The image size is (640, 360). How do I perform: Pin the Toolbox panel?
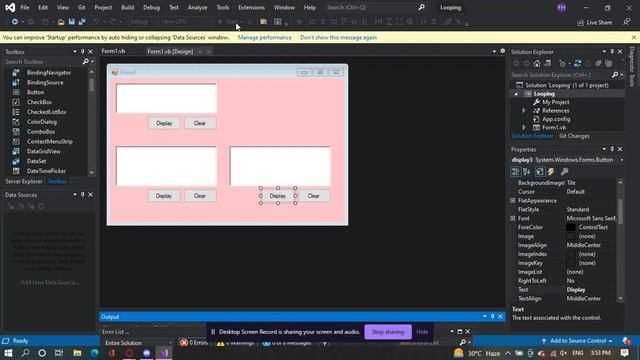point(82,52)
